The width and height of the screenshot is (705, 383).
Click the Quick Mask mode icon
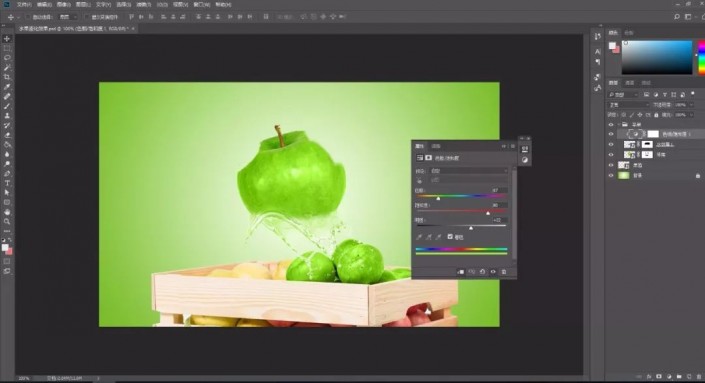7,261
